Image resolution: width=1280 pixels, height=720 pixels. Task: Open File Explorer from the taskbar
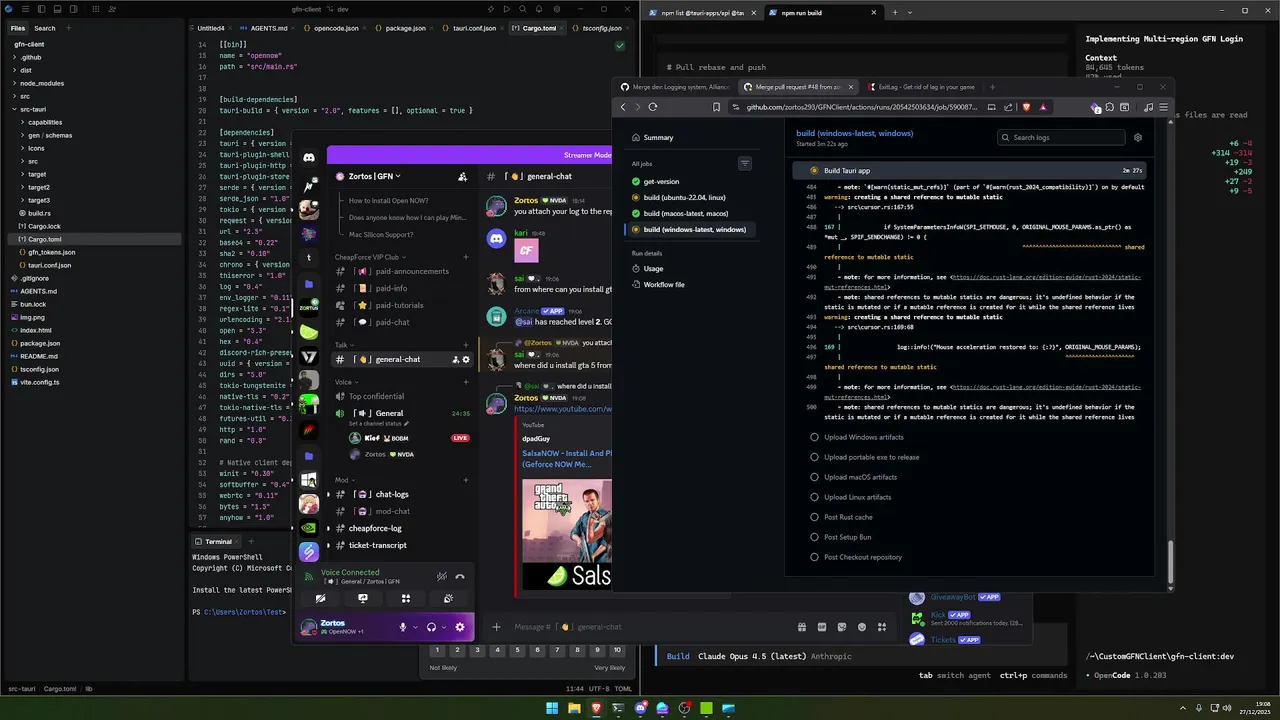574,708
